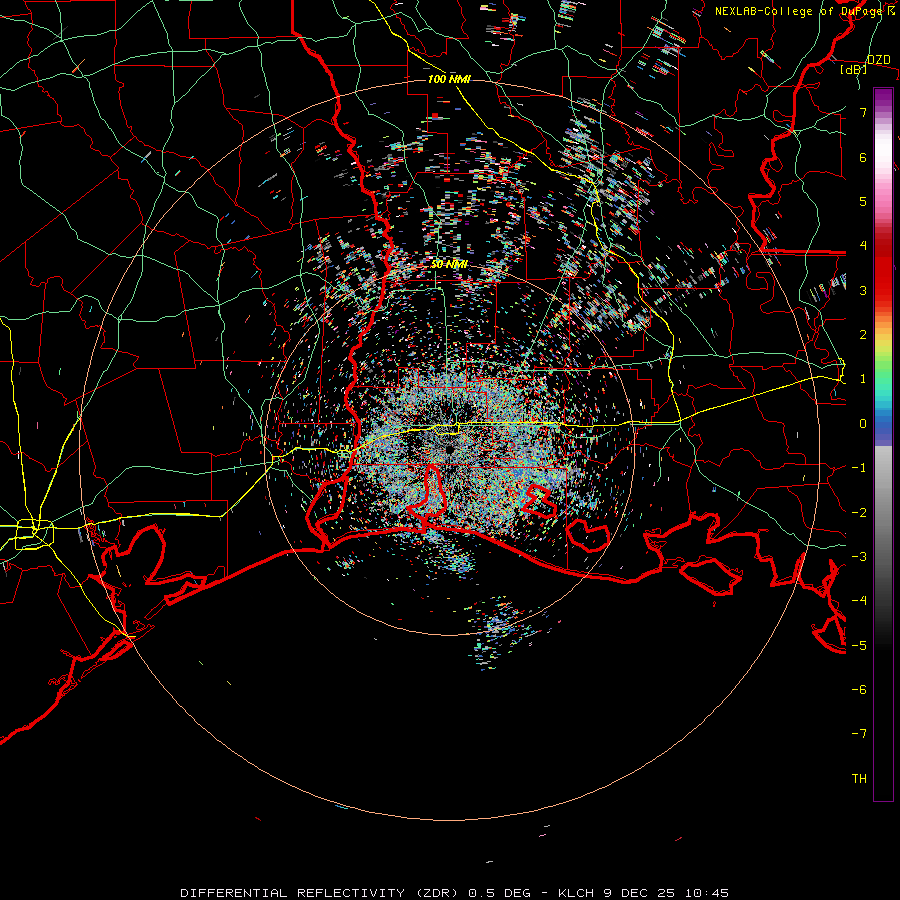Click the TH threshold label on scale

click(859, 779)
